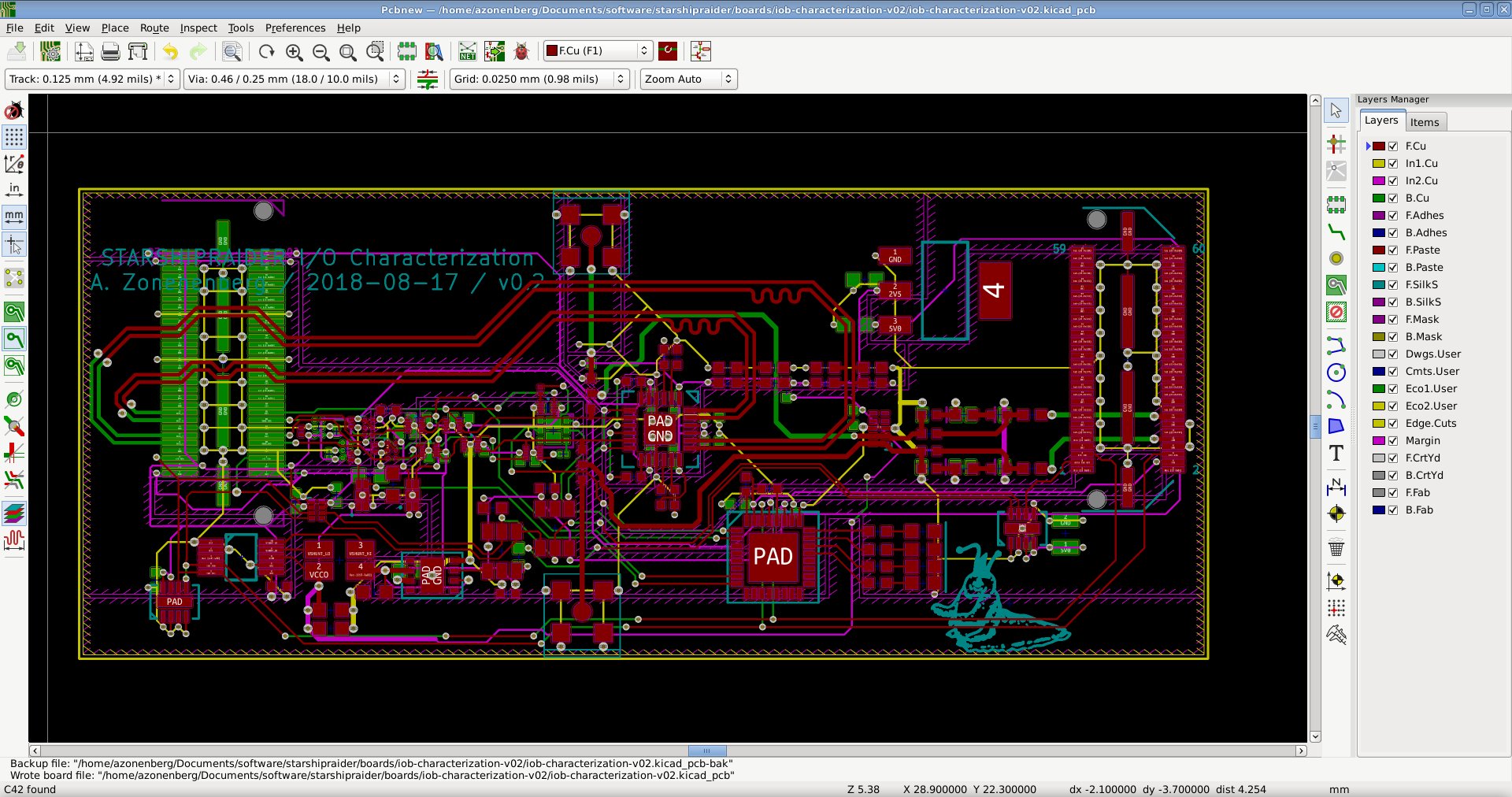Select the Draw circle tool
The width and height of the screenshot is (1512, 797).
tap(1336, 373)
